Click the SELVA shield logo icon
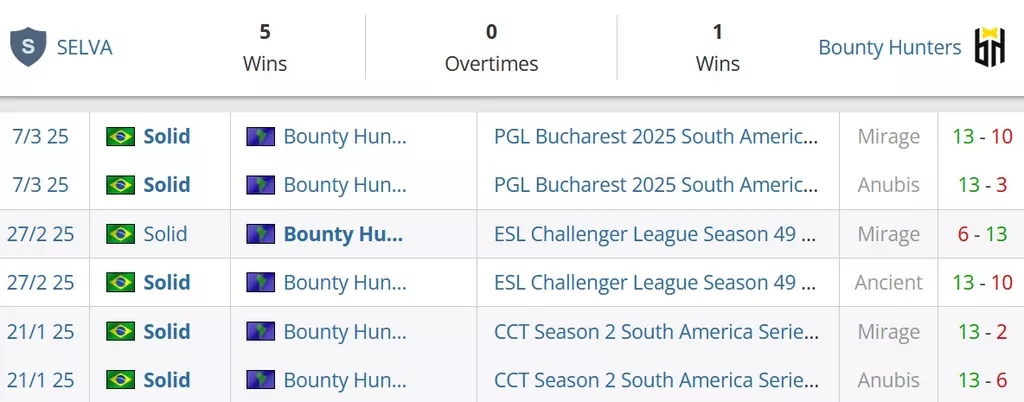 click(x=28, y=47)
